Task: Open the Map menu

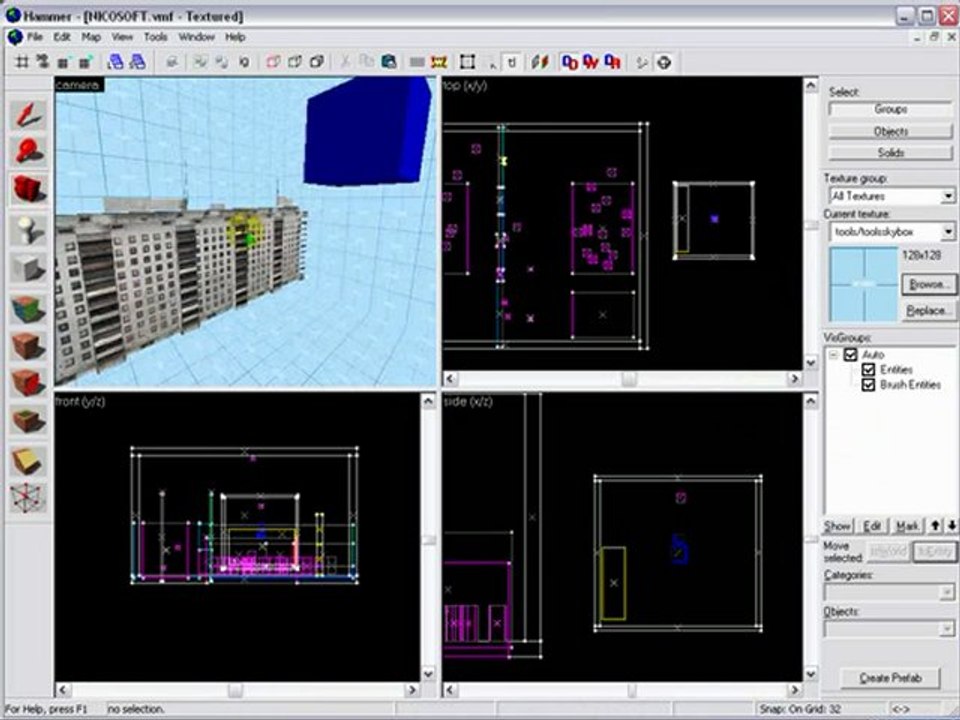Action: coord(91,37)
